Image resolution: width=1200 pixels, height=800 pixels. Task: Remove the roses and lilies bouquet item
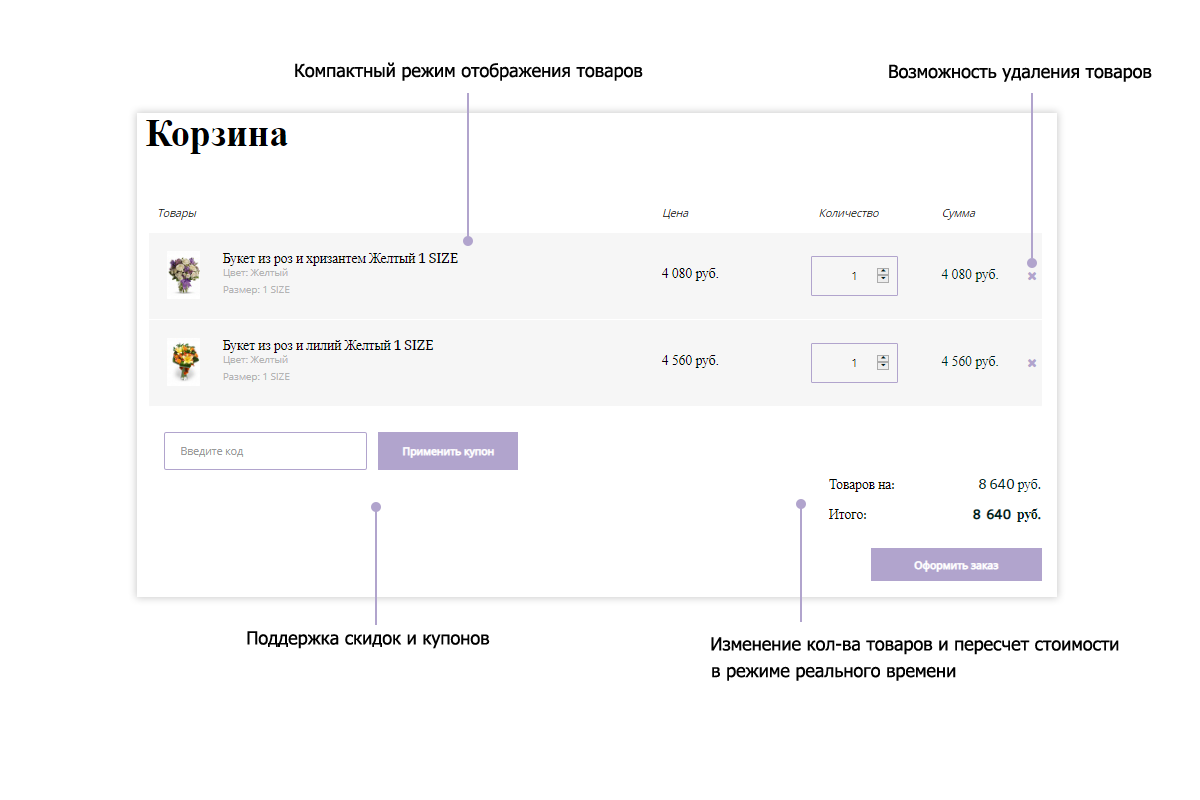click(1032, 363)
